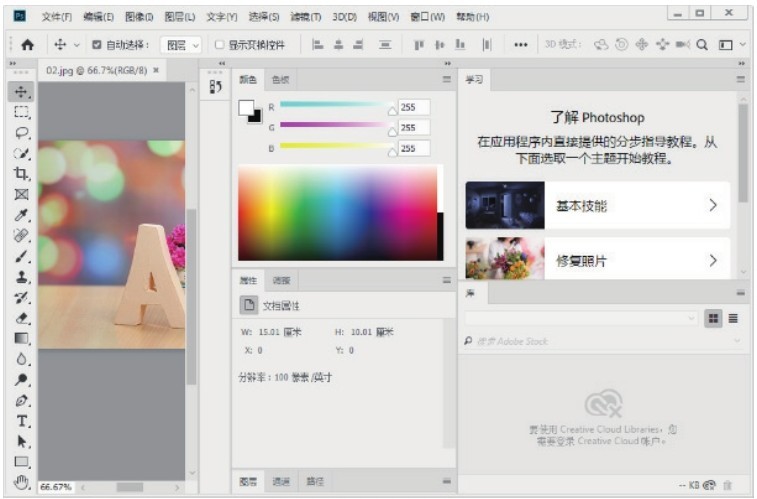Select the Crop tool
Image resolution: width=757 pixels, height=499 pixels.
point(21,173)
